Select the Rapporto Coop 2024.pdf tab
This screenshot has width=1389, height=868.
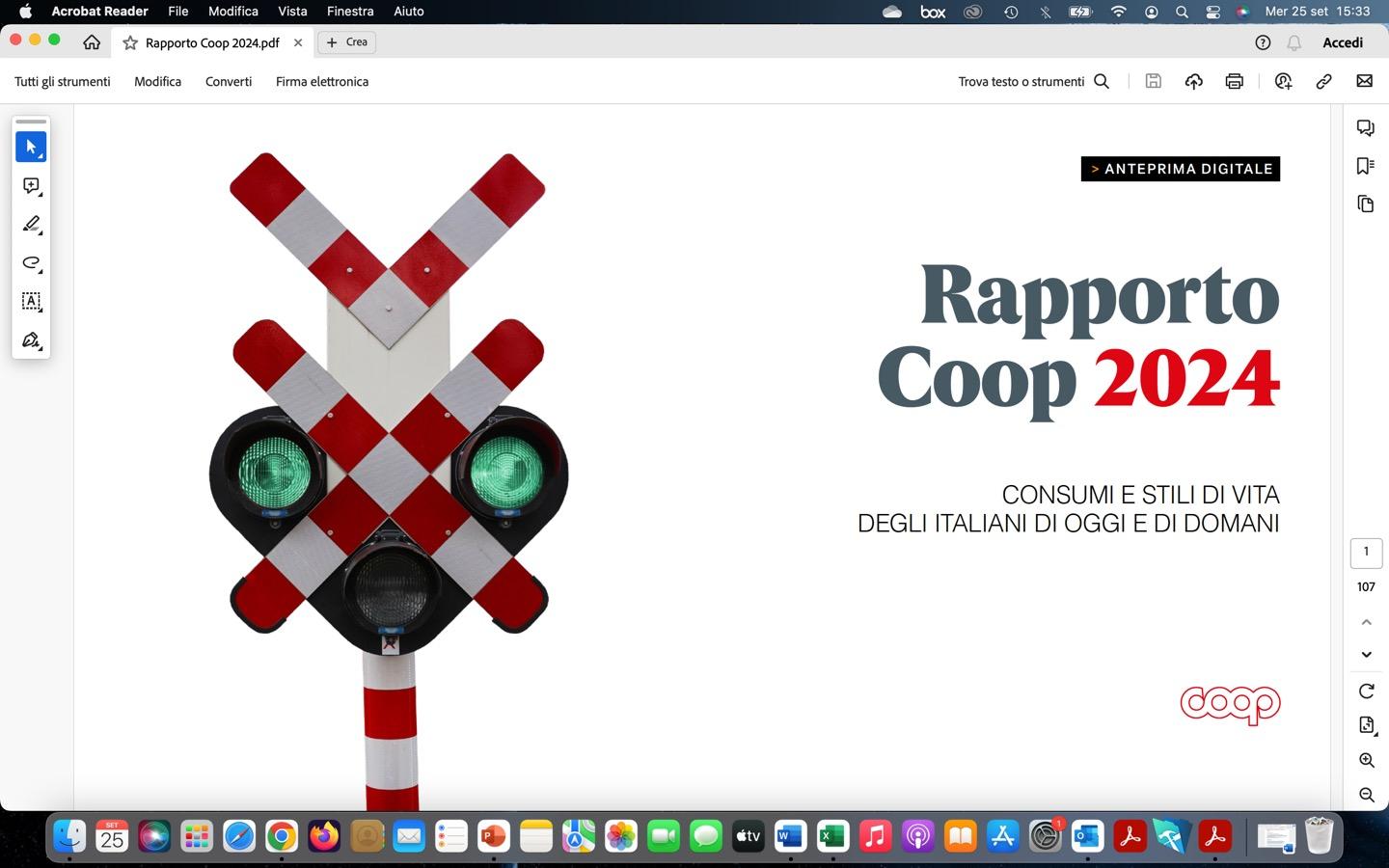coord(212,42)
